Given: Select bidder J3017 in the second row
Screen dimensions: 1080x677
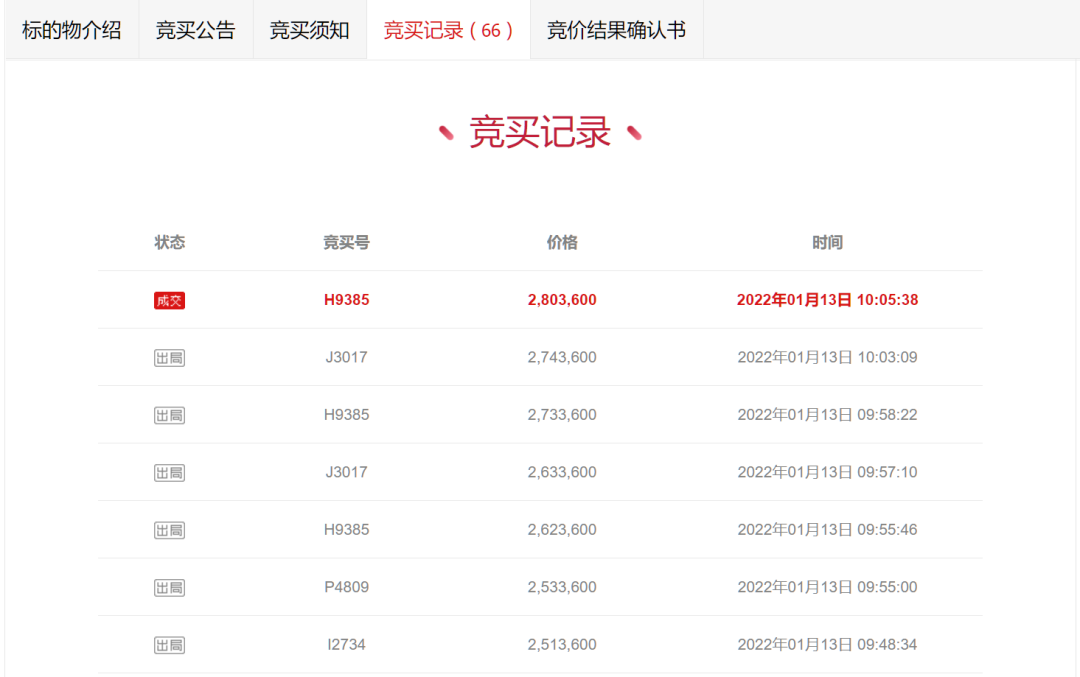Looking at the screenshot, I should (x=343, y=357).
